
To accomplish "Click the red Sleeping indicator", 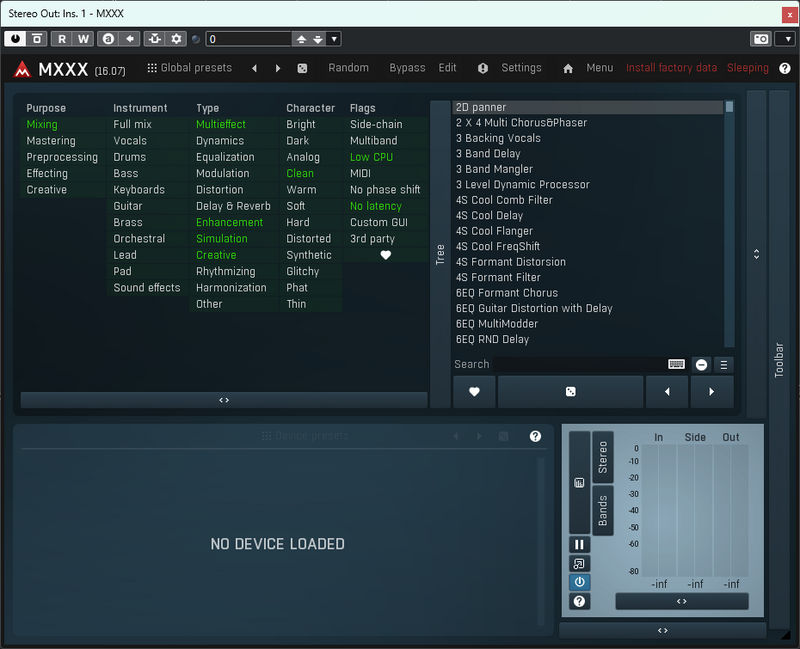I will (x=747, y=68).
